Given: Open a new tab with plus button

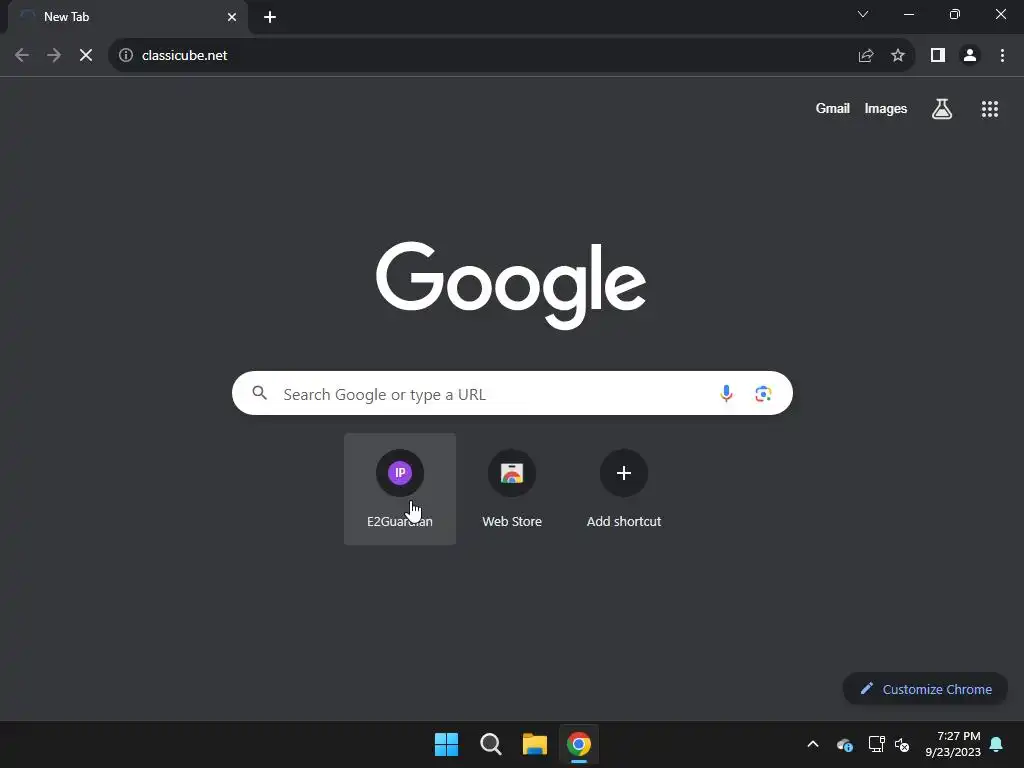Looking at the screenshot, I should pos(270,17).
